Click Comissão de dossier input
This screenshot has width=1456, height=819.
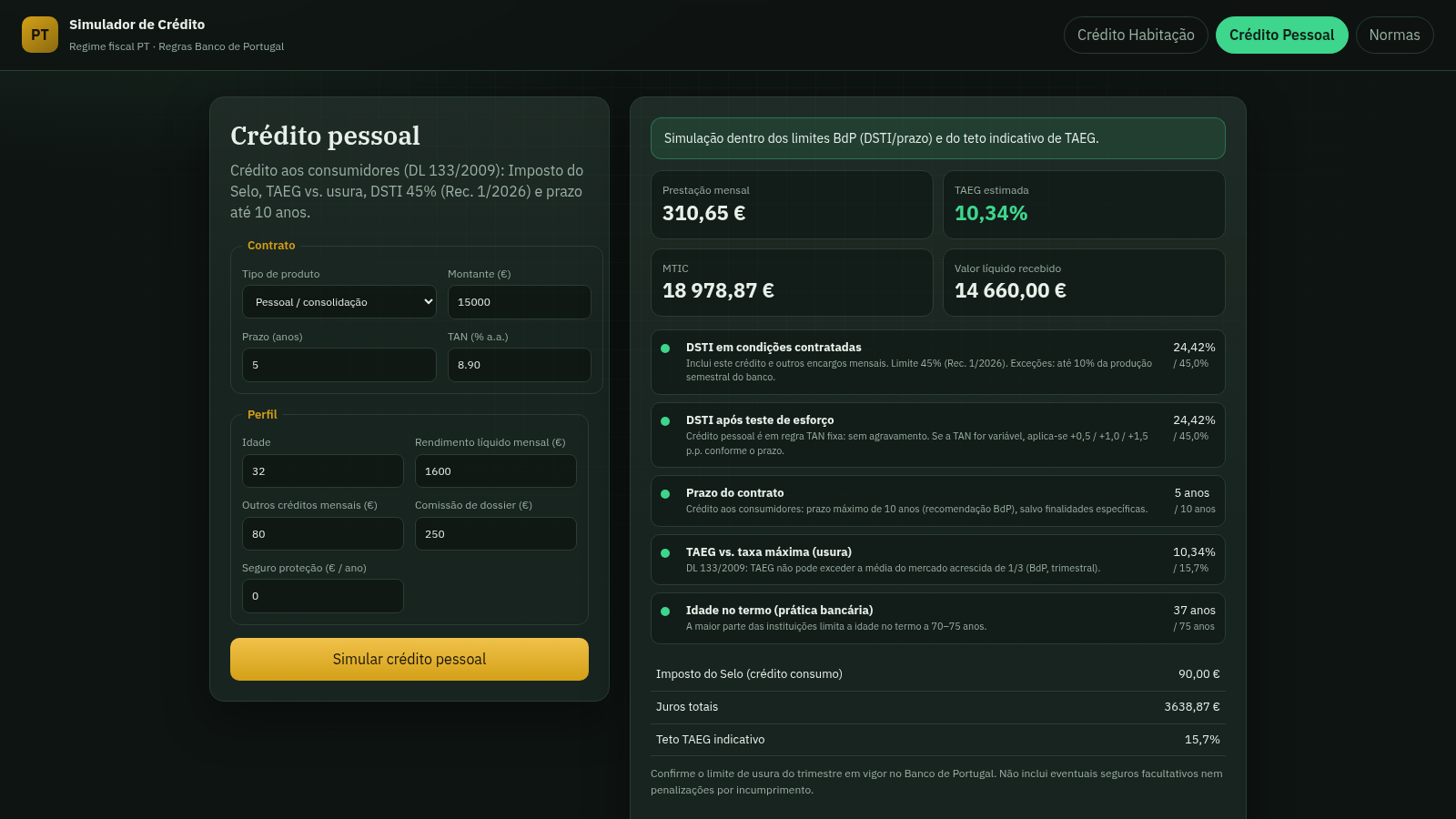coord(496,534)
